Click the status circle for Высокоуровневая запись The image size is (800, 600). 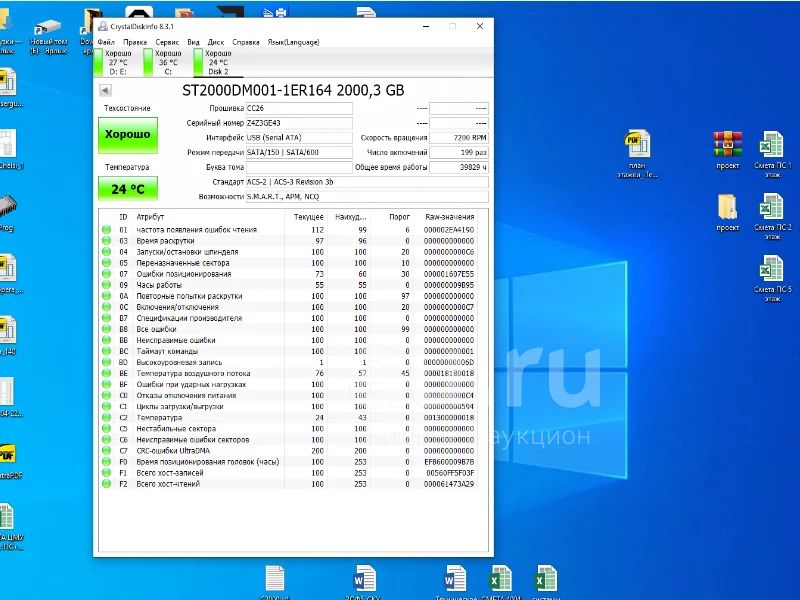coord(106,362)
